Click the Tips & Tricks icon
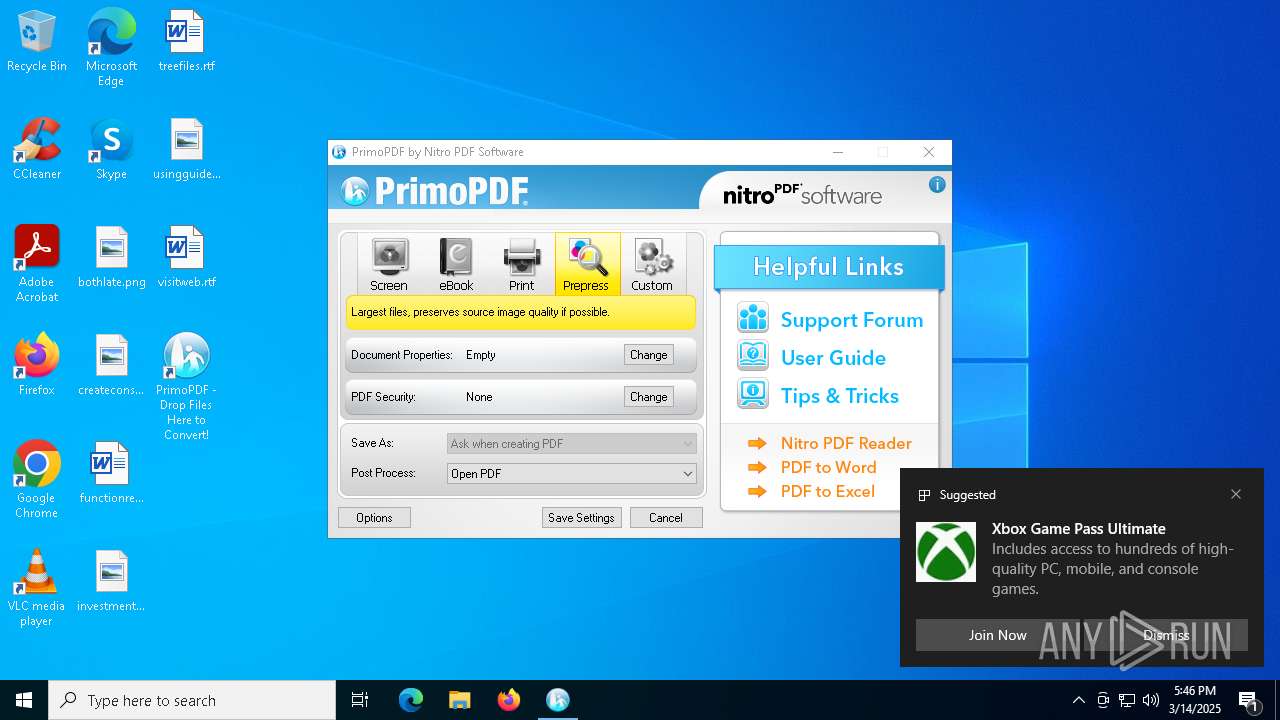Viewport: 1280px width, 720px height. [x=753, y=394]
